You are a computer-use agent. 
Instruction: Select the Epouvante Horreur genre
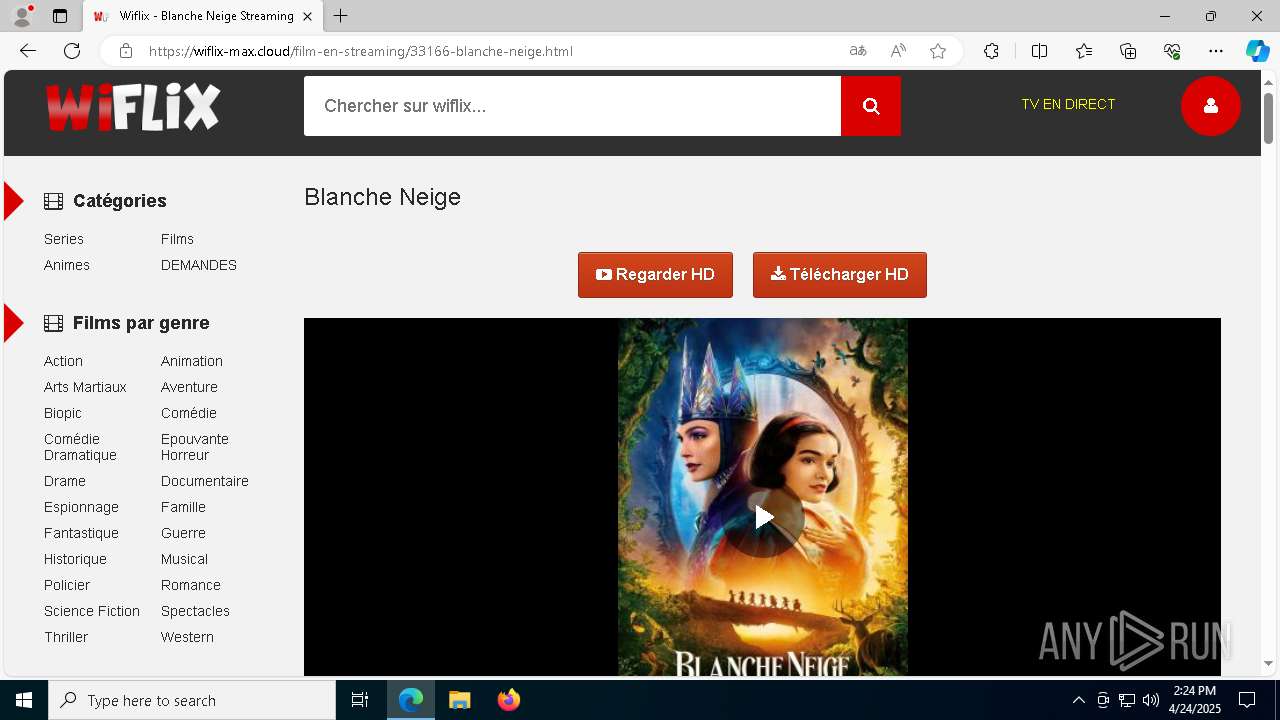point(195,447)
